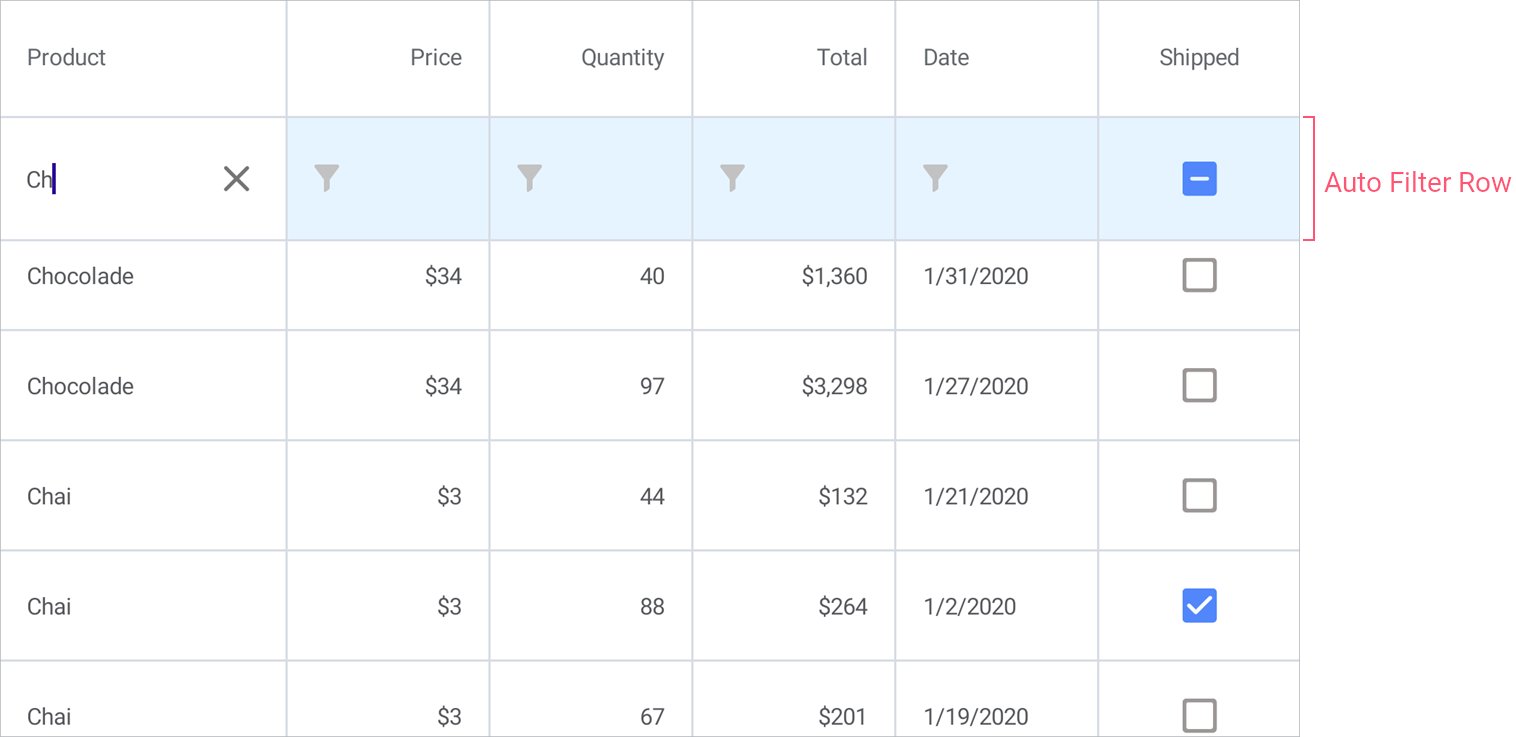Click the Quantity column filter funnel icon

pos(530,178)
